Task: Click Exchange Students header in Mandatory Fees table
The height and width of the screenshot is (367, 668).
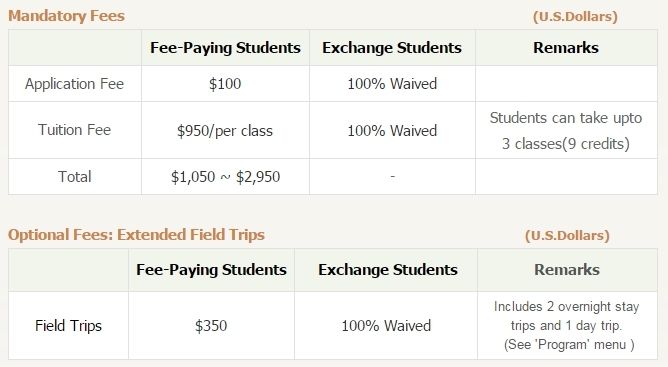Action: pos(392,47)
